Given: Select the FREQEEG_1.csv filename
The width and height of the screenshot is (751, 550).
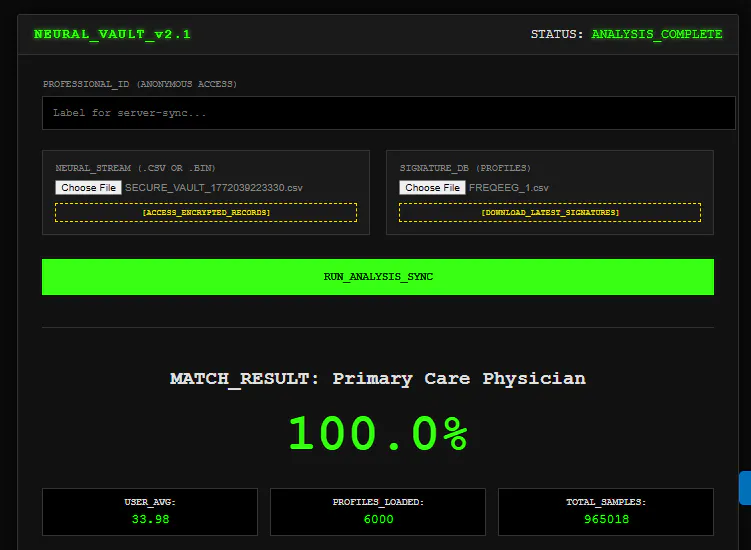Looking at the screenshot, I should tap(509, 188).
